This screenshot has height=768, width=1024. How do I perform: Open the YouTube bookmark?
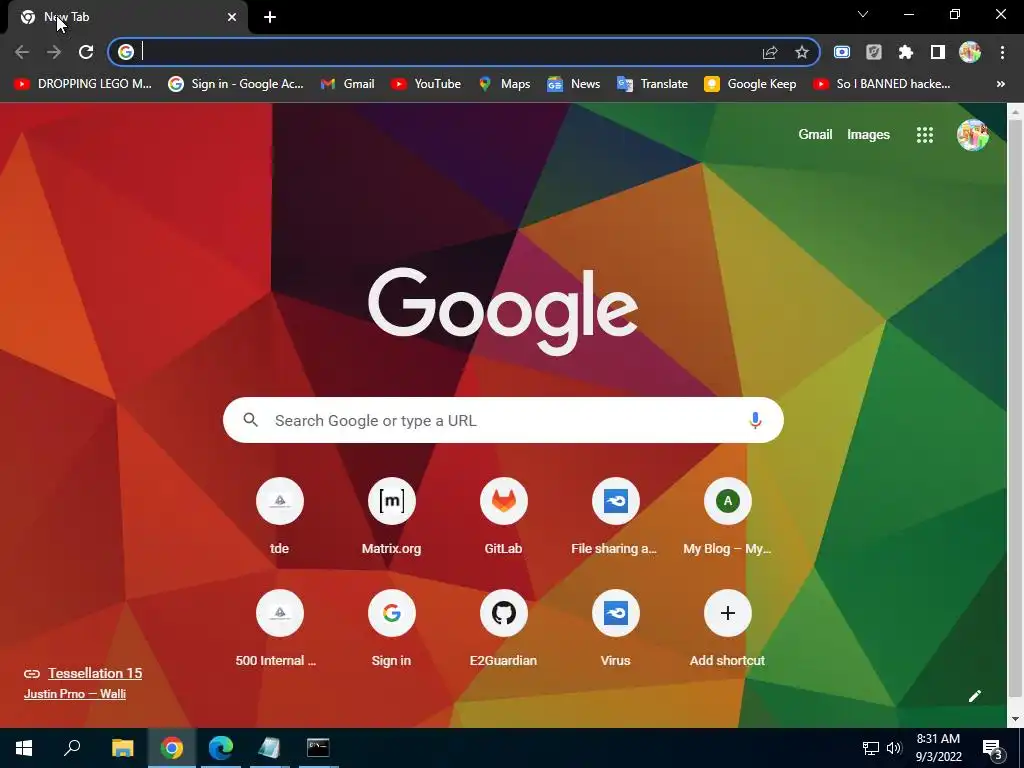[426, 84]
